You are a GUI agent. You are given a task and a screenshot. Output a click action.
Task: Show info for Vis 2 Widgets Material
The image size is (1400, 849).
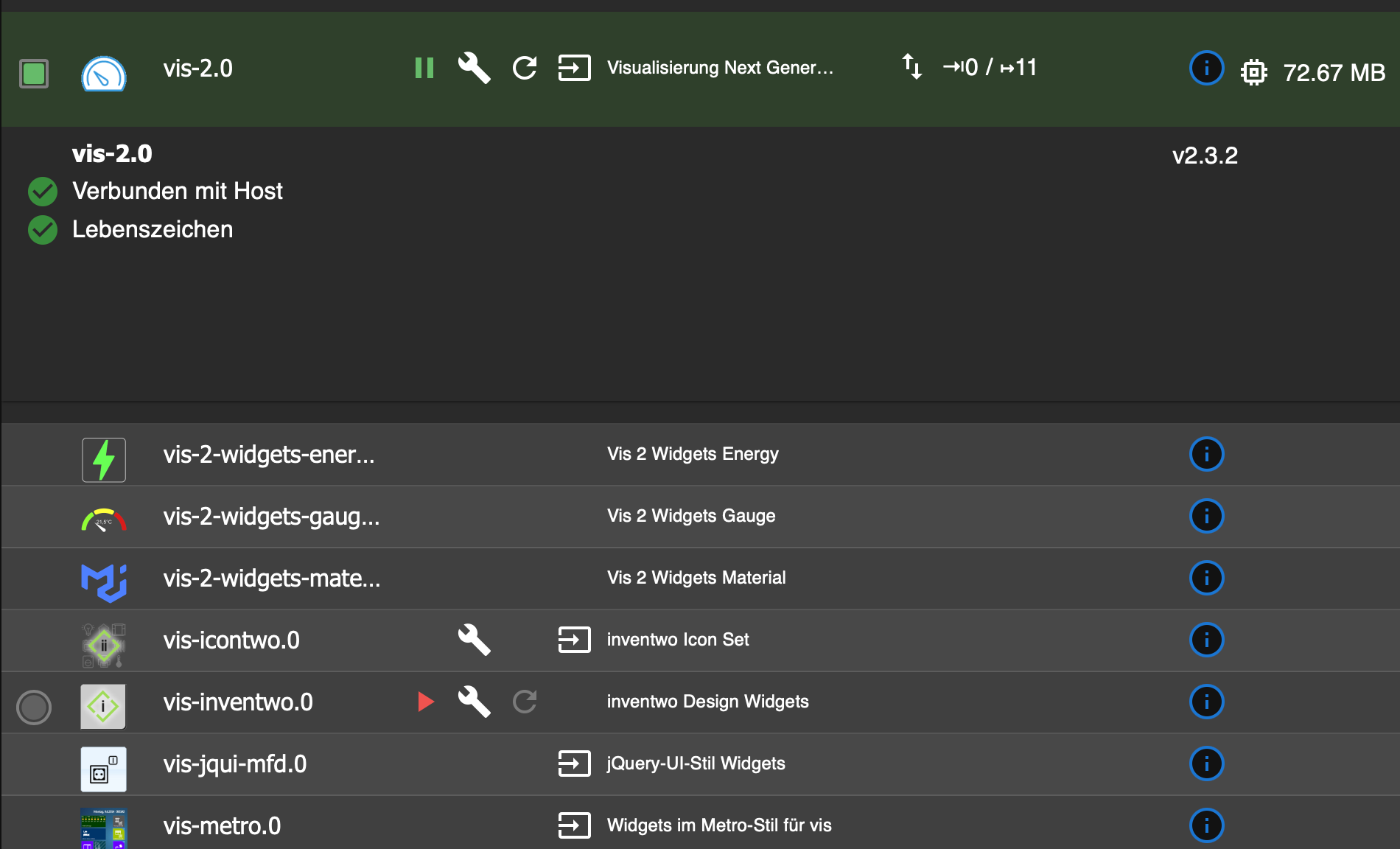coord(1206,578)
